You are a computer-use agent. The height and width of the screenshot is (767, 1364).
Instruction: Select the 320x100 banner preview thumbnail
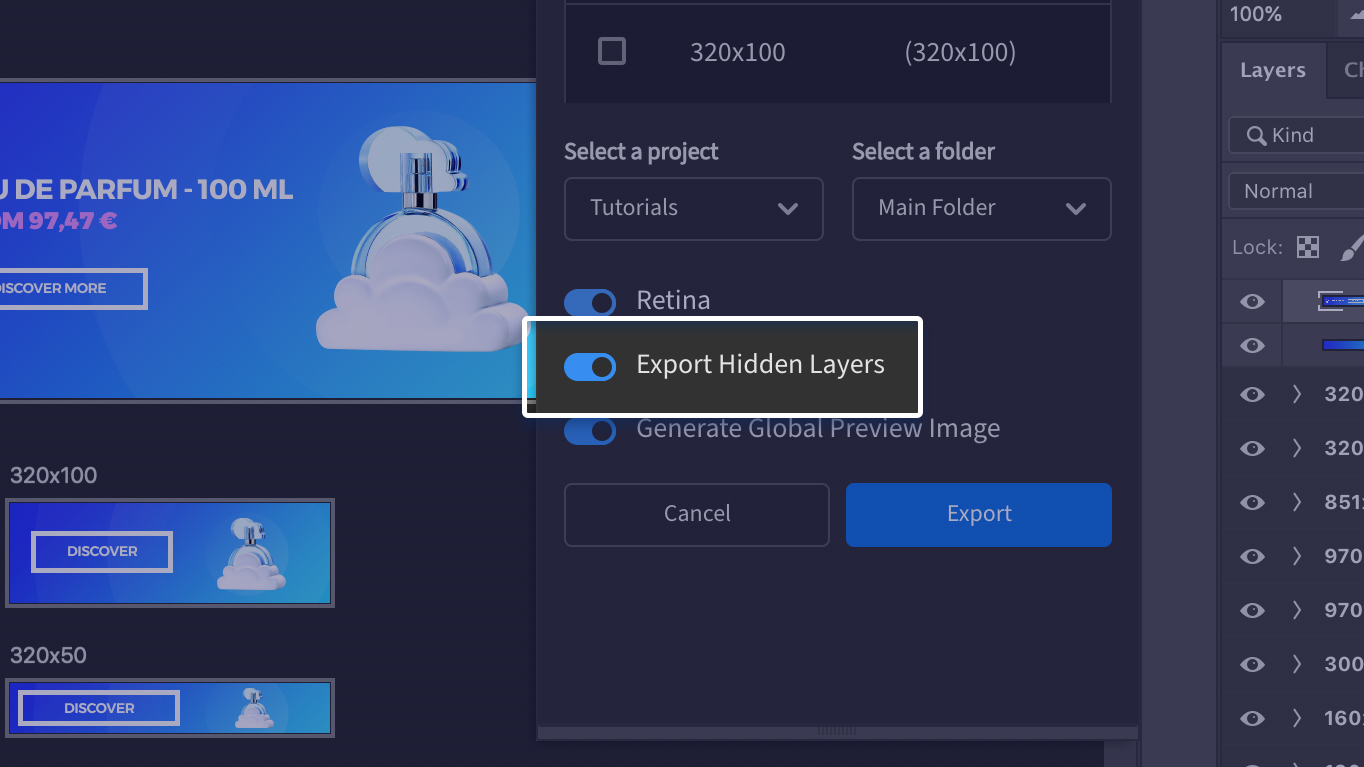tap(170, 553)
